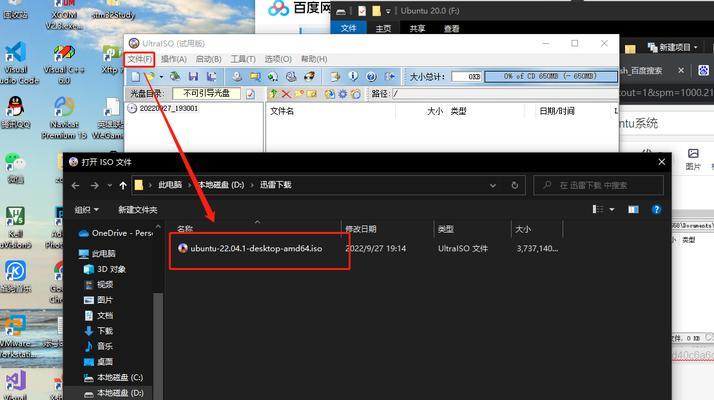714x400 pixels.
Task: Select 音乐 folder in navigation tree
Action: pos(99,346)
